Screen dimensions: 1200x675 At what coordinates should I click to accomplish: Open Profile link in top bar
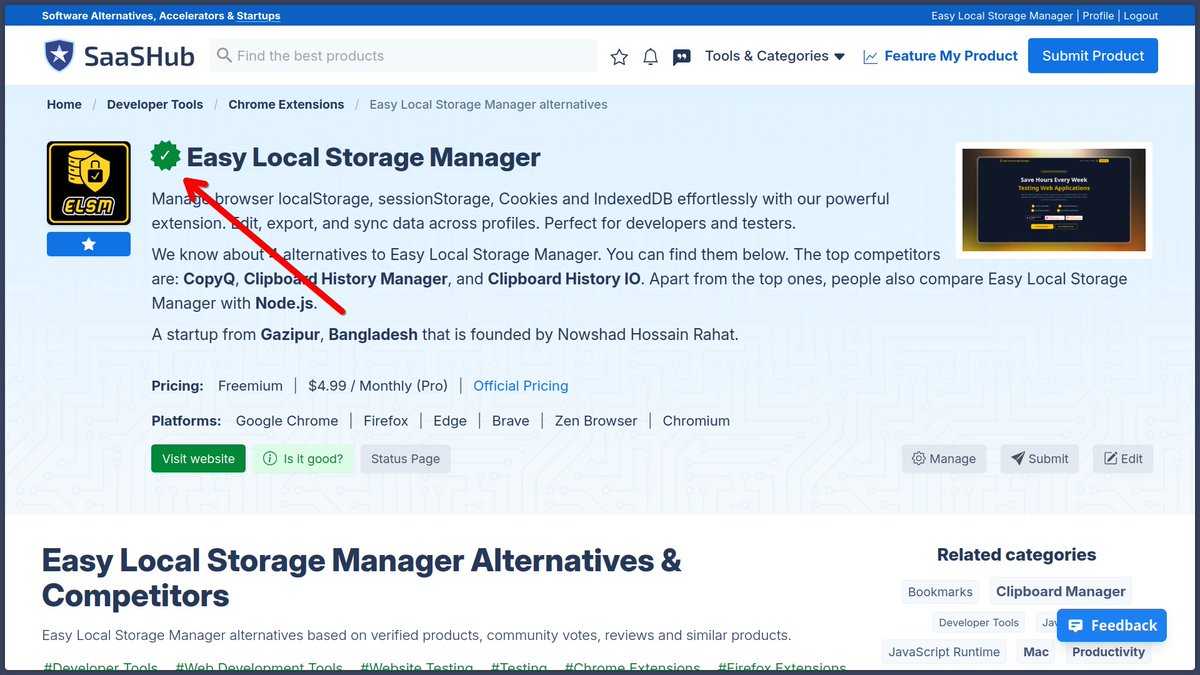coord(1098,16)
